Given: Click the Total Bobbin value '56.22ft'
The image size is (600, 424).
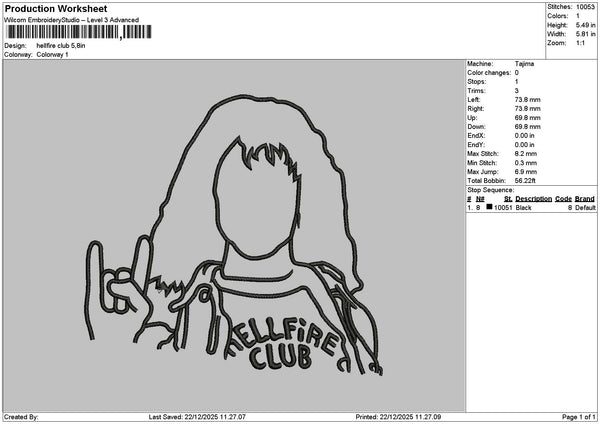Looking at the screenshot, I should [x=525, y=181].
